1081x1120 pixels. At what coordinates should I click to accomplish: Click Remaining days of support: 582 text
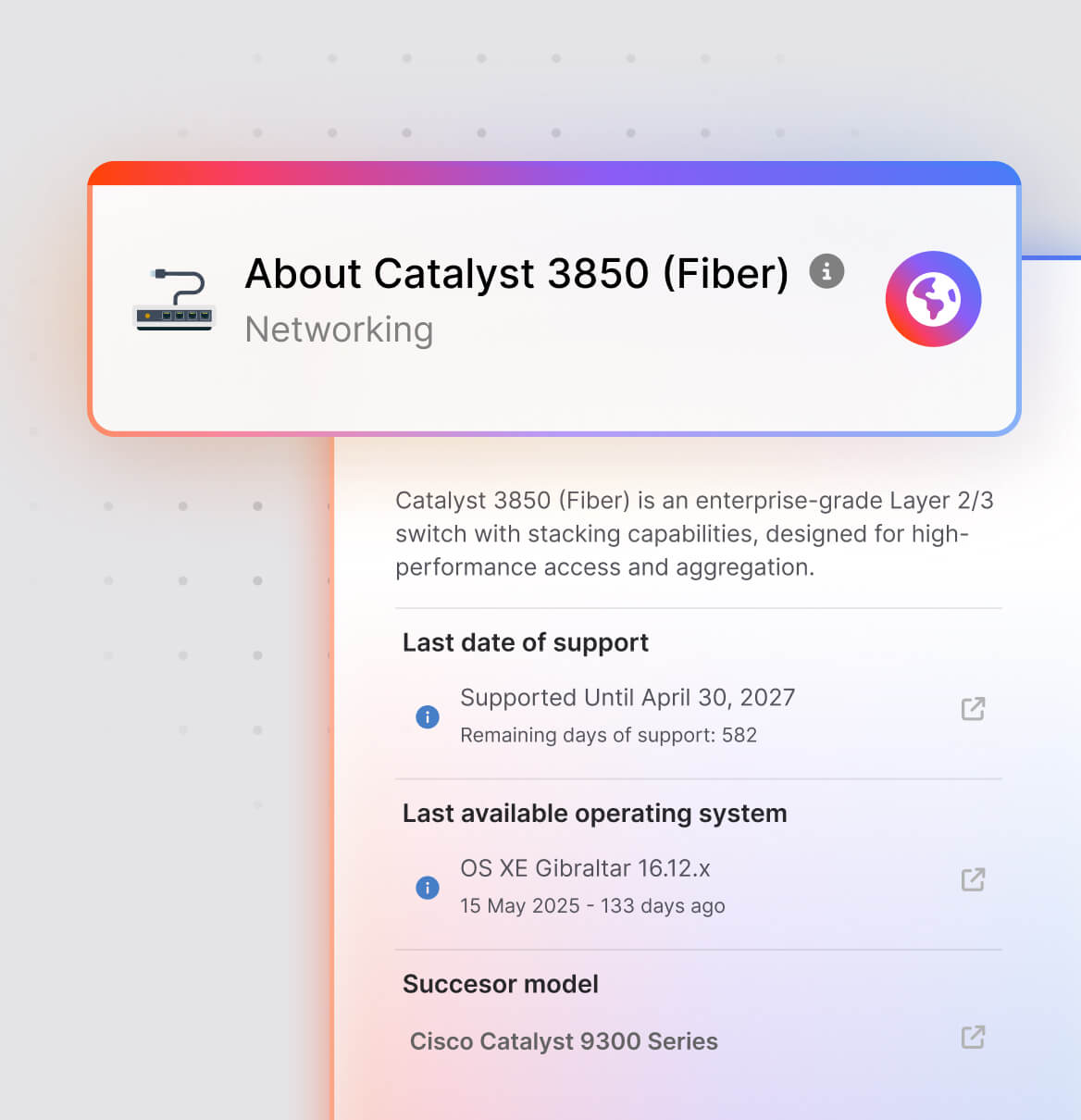[608, 735]
